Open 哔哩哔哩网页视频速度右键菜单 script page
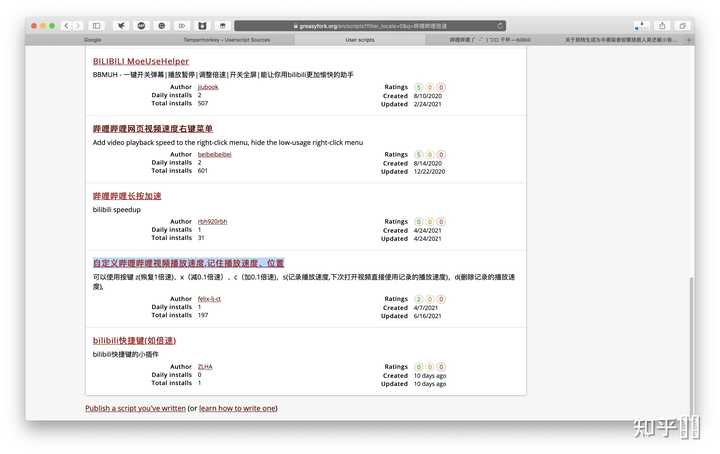720x454 pixels. click(153, 129)
